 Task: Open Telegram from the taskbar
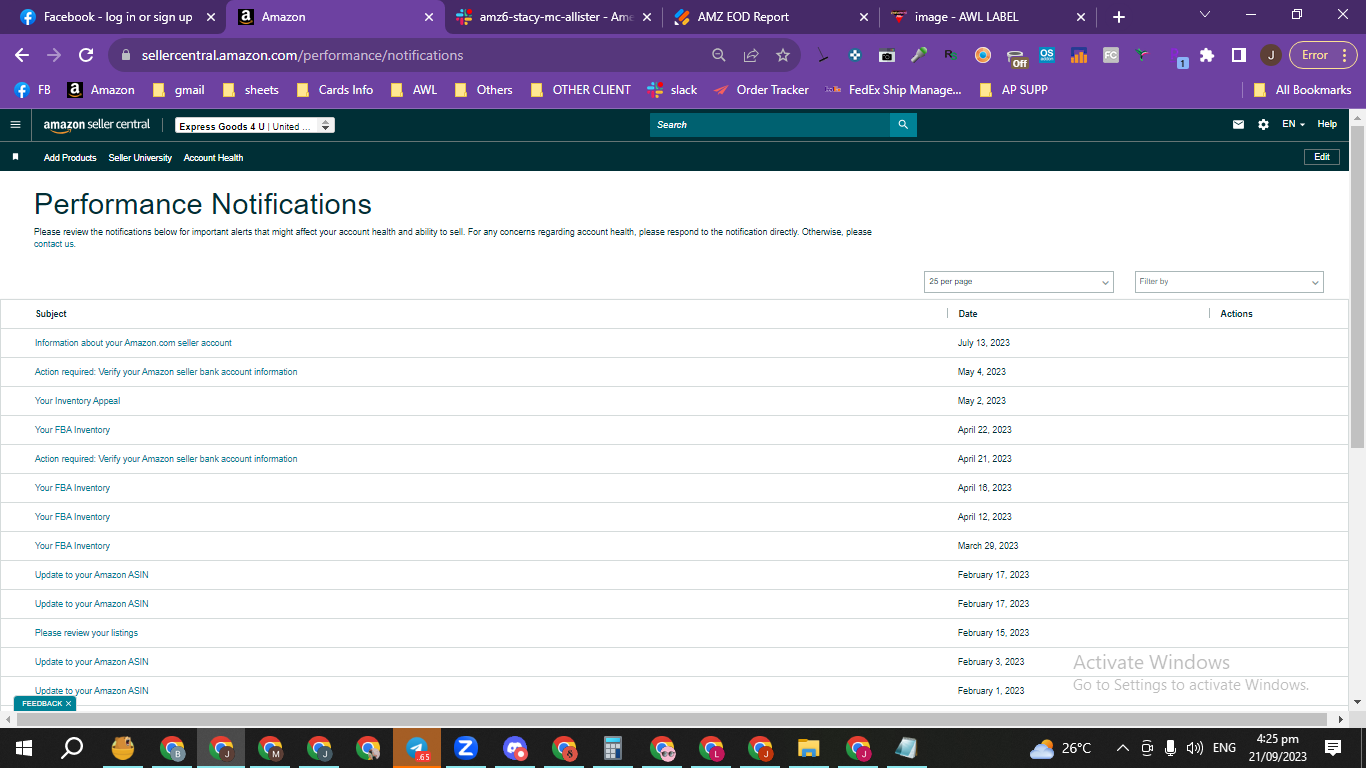[x=417, y=748]
